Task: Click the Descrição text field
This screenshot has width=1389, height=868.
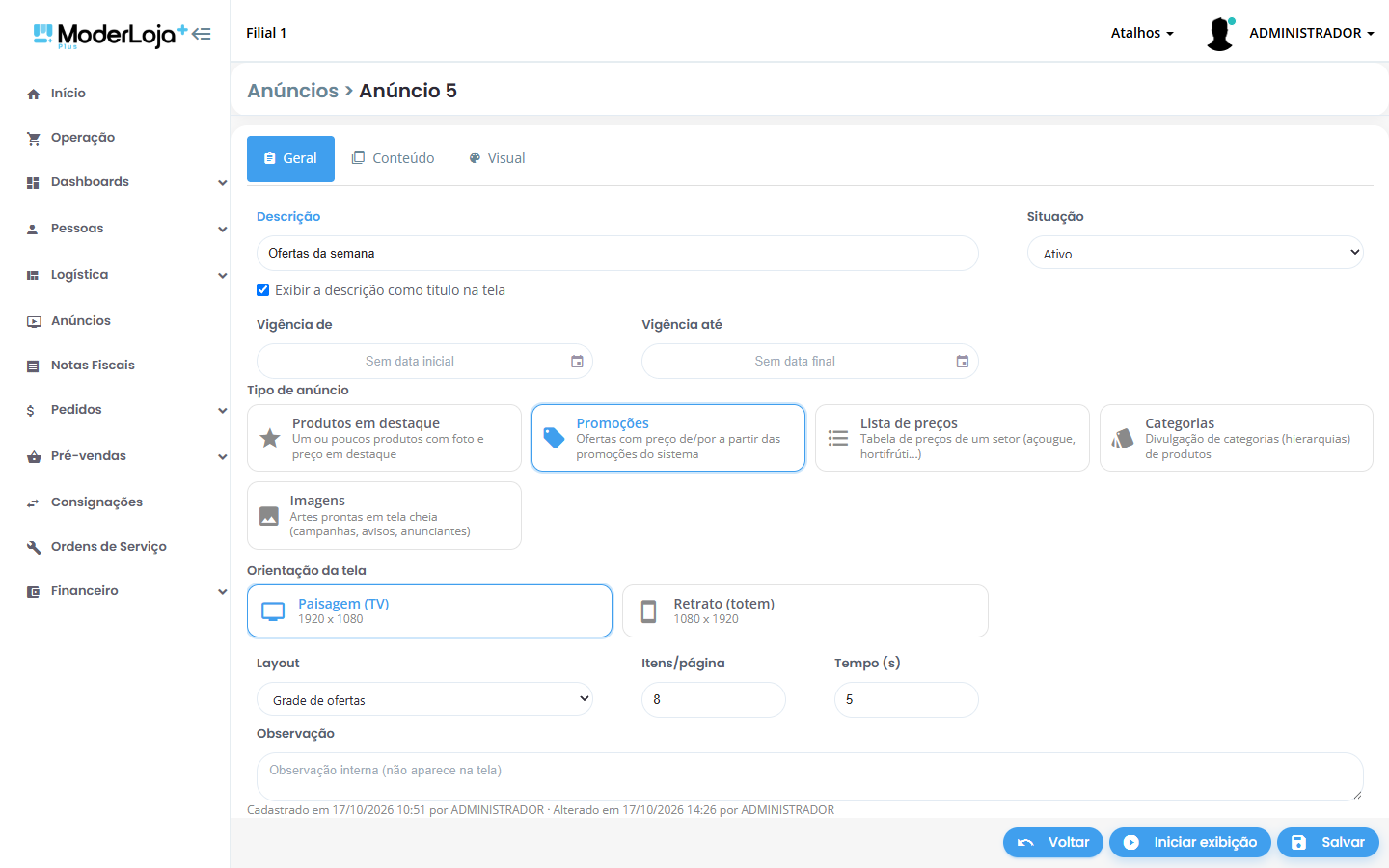Action: [x=617, y=253]
